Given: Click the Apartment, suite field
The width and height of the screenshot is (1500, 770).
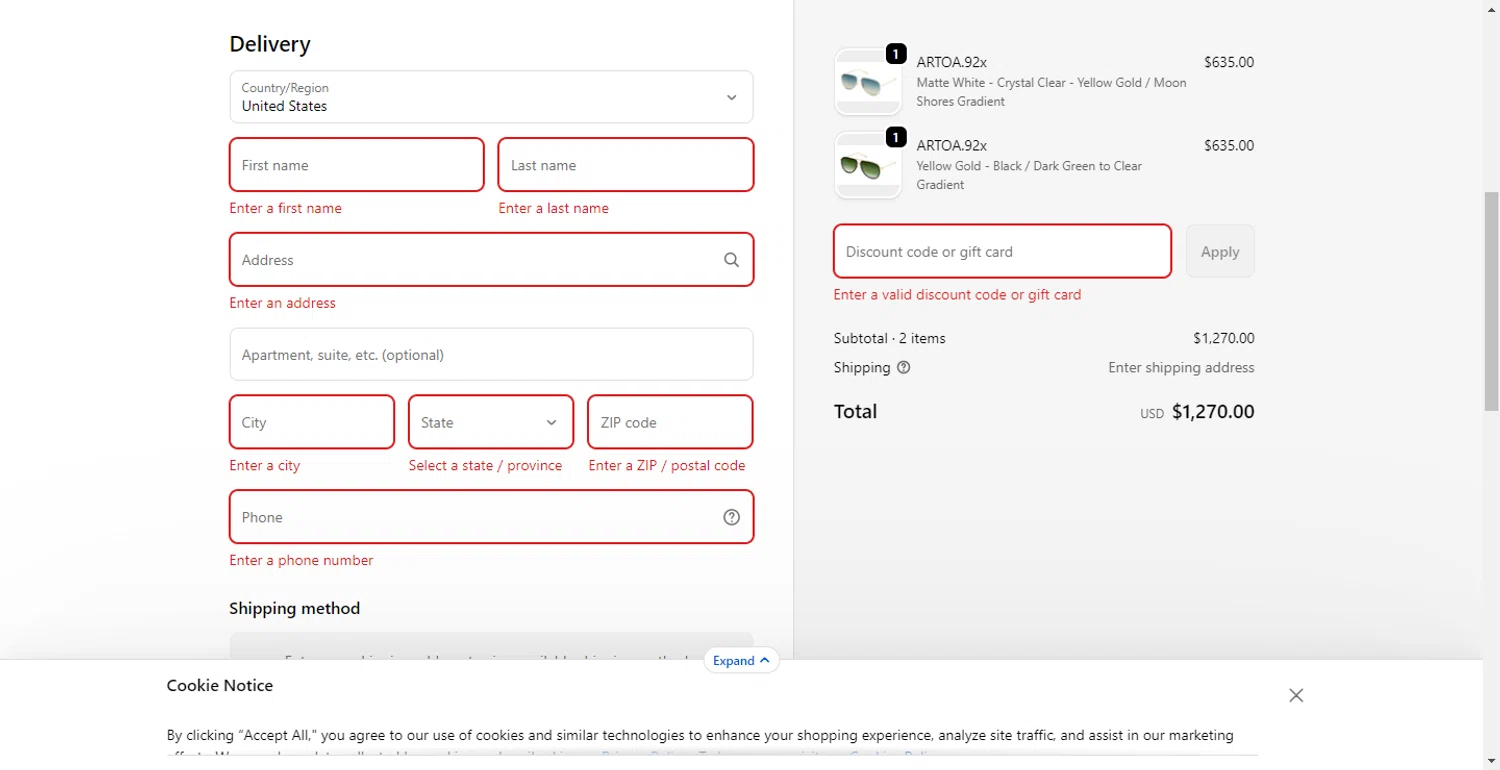Looking at the screenshot, I should tap(491, 354).
